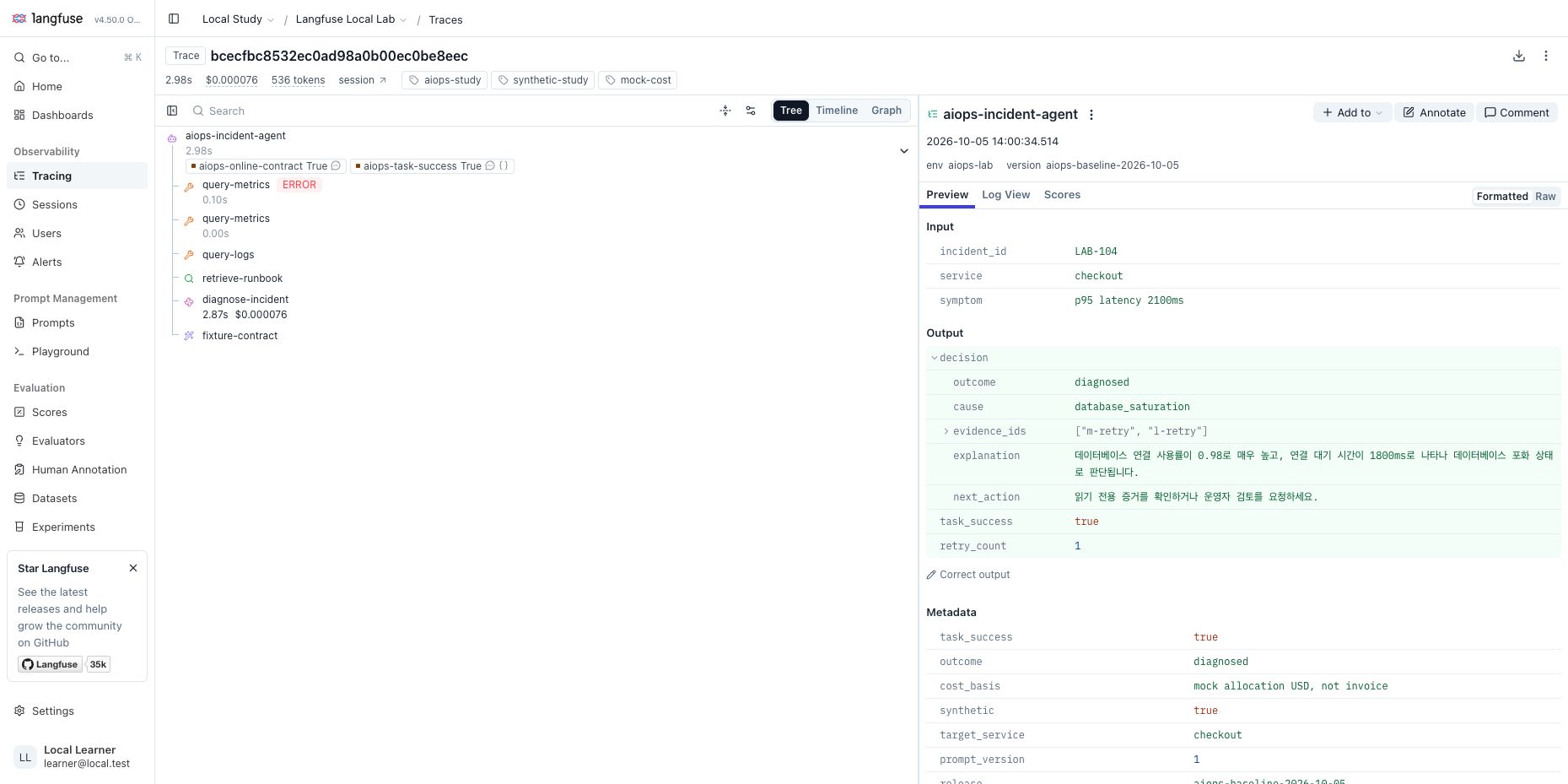The height and width of the screenshot is (784, 1568).
Task: Switch to the Log View tab
Action: (x=1005, y=195)
